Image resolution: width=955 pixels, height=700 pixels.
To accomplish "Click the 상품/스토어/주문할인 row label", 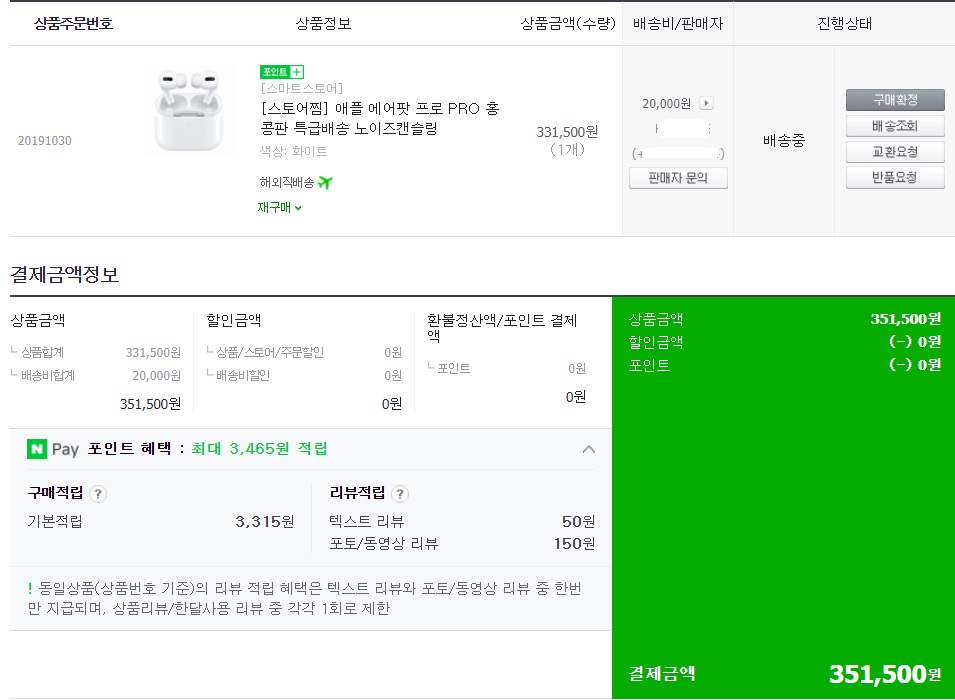I will tap(270, 352).
